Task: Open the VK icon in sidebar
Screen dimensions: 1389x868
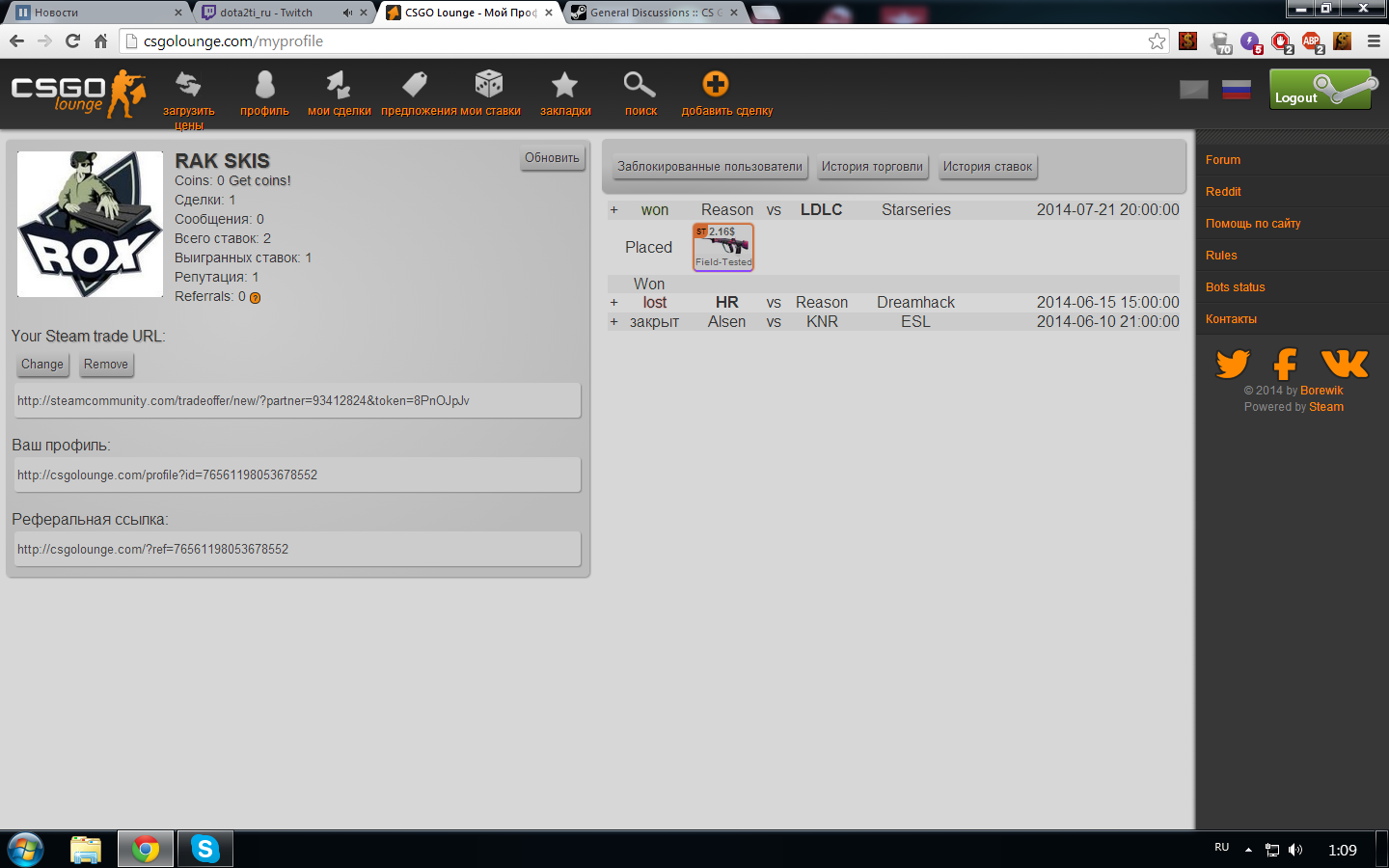Action: [x=1345, y=364]
